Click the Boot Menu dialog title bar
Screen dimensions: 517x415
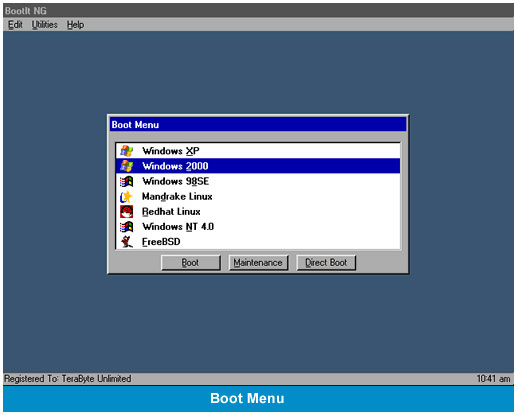click(x=258, y=124)
